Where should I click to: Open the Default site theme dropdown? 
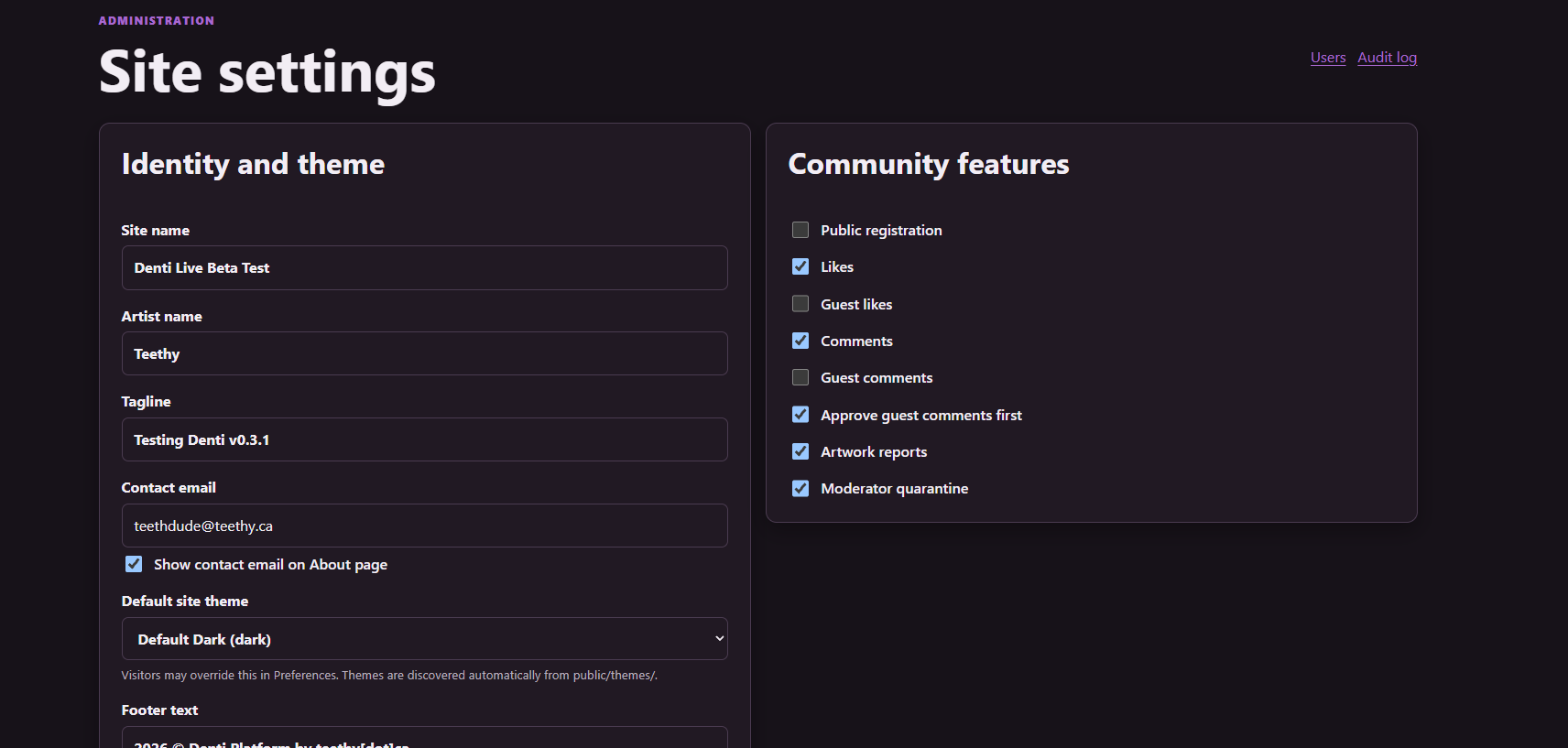click(425, 639)
